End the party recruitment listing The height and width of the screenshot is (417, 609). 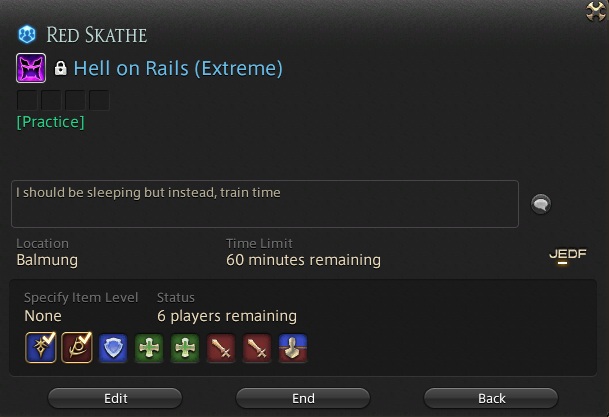303,398
